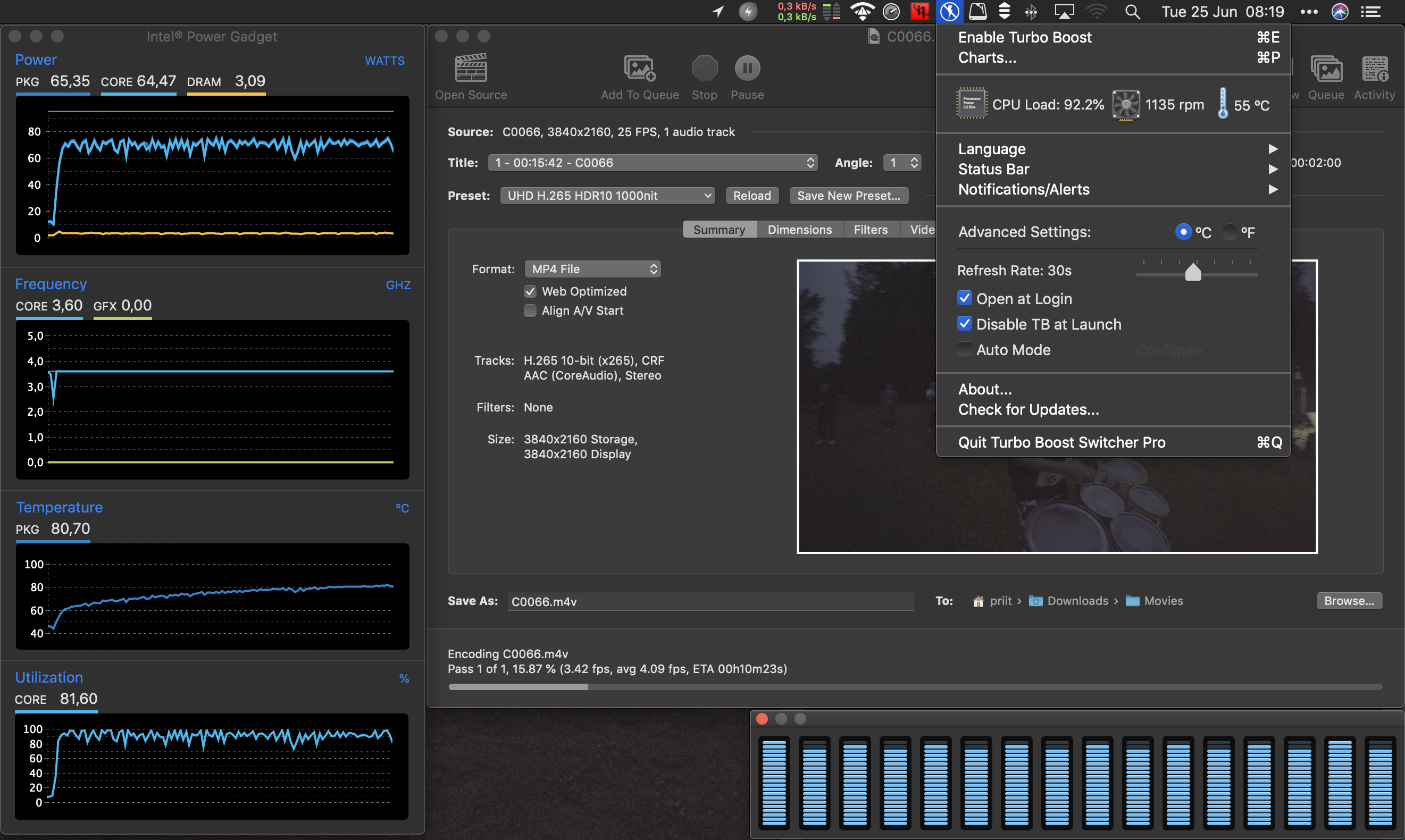Open Notification Center list icon
Viewport: 1405px width, 840px height.
(x=1370, y=11)
